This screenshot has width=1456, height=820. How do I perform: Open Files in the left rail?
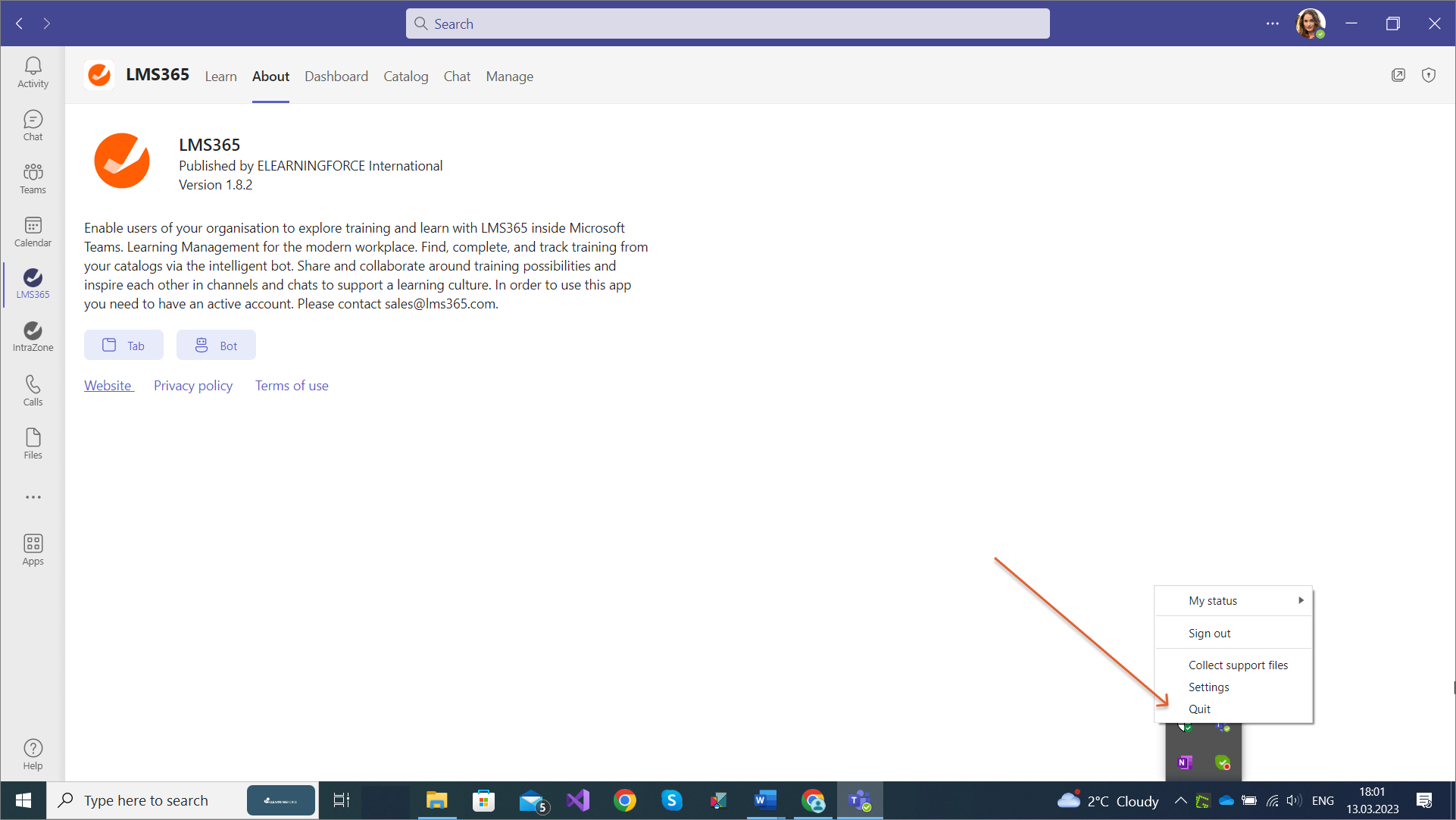(33, 443)
